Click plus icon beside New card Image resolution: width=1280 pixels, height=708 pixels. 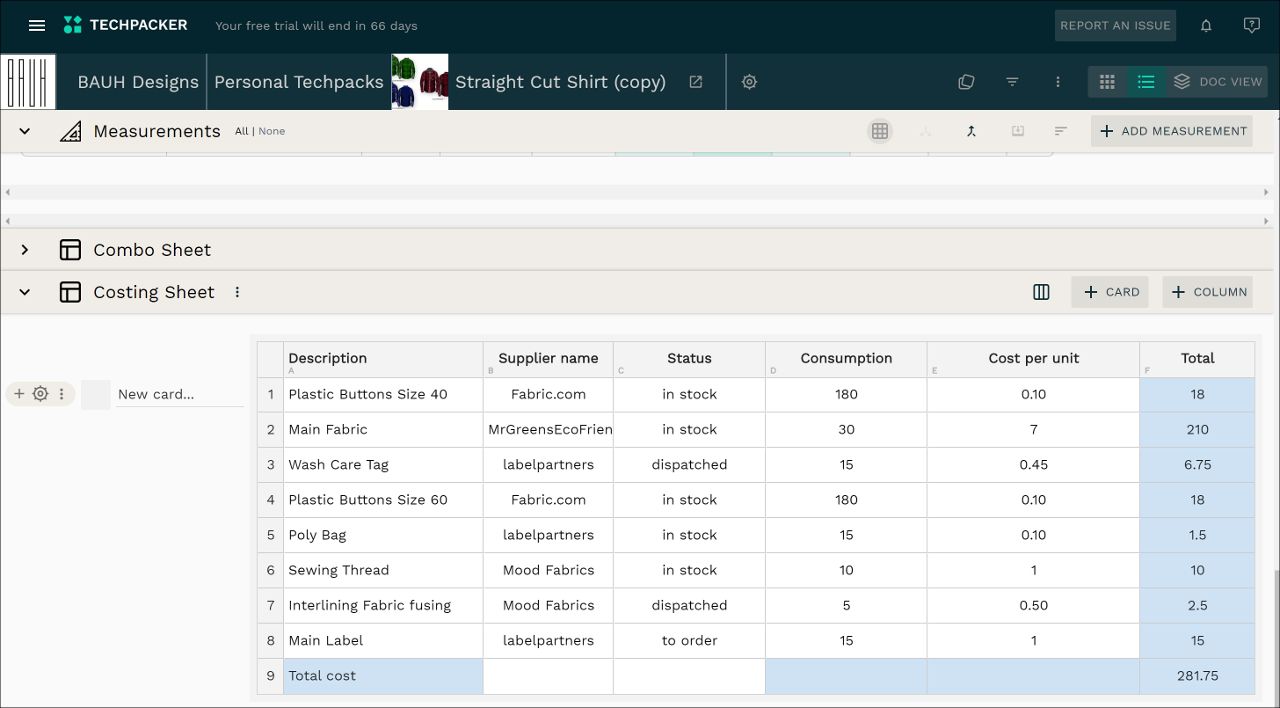(x=19, y=394)
